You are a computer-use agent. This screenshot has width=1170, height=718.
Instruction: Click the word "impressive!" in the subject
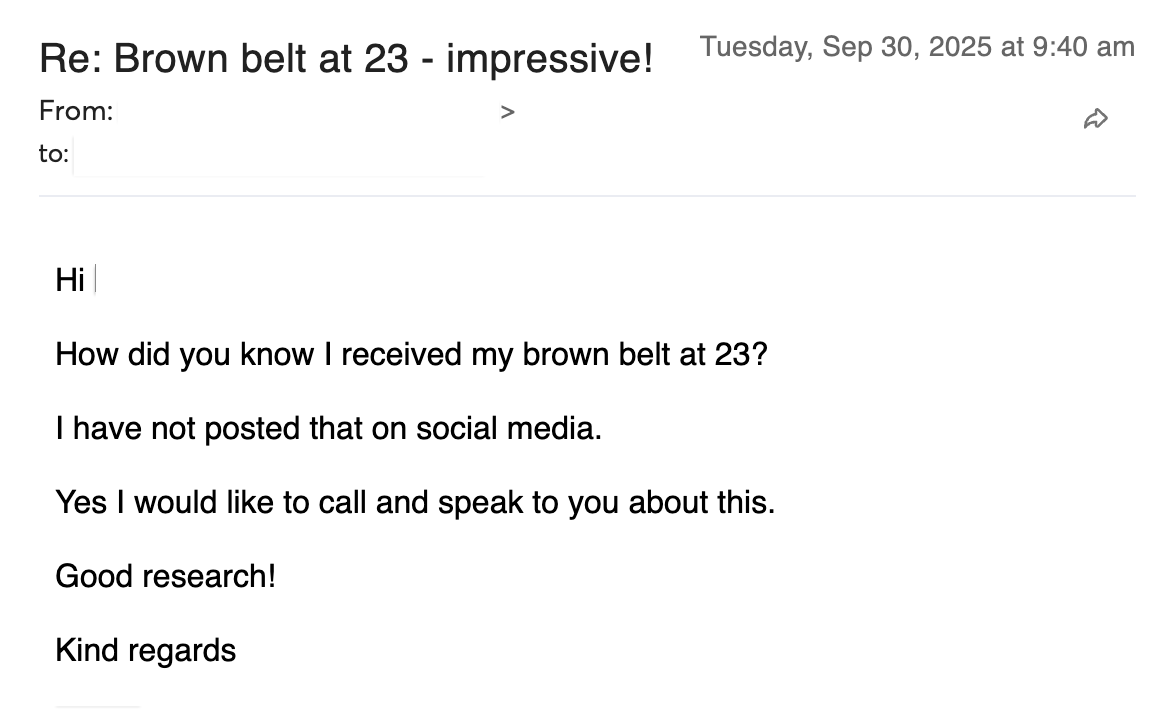pos(549,59)
